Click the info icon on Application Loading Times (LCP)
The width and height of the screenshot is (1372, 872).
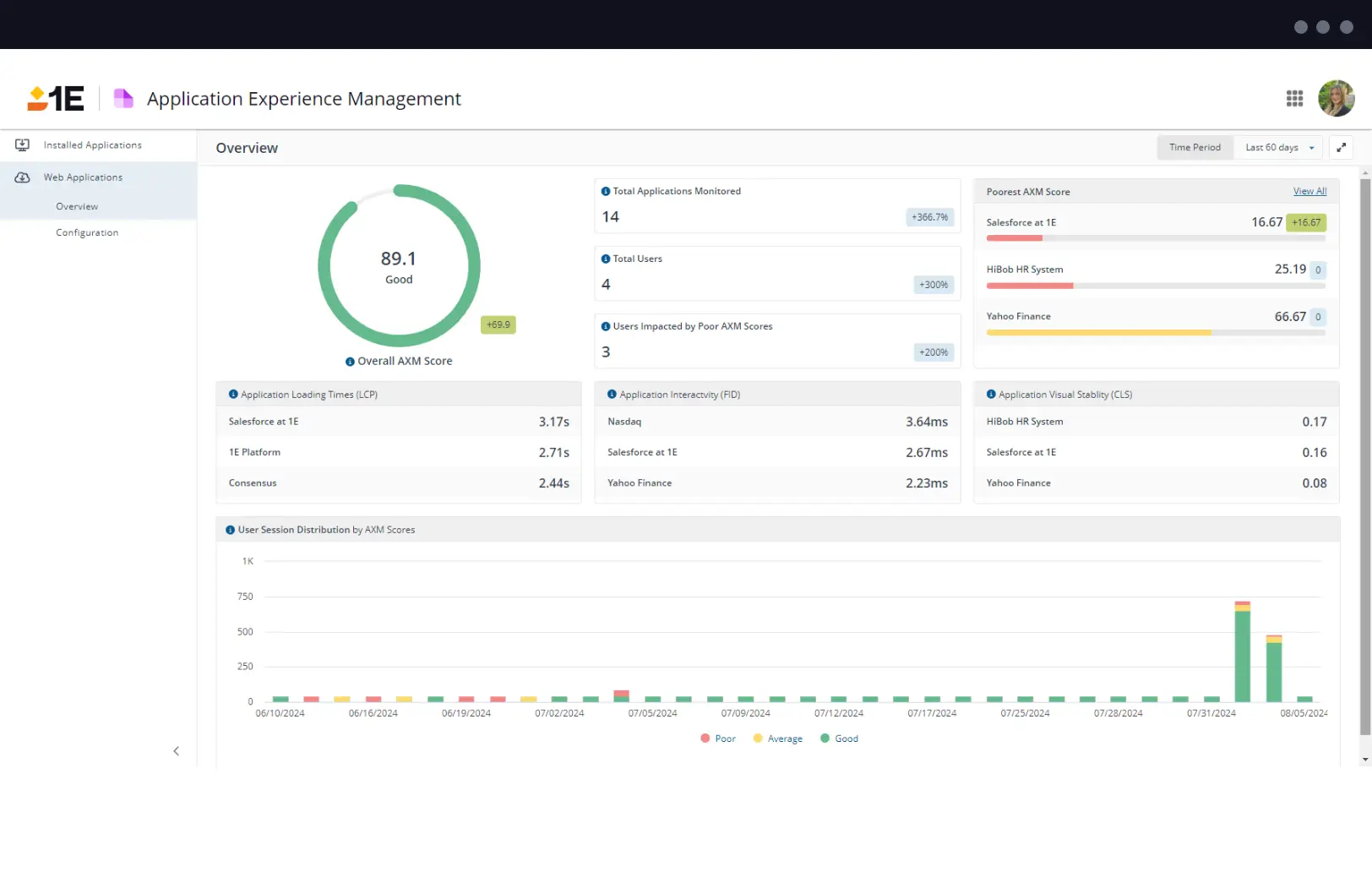coord(232,394)
